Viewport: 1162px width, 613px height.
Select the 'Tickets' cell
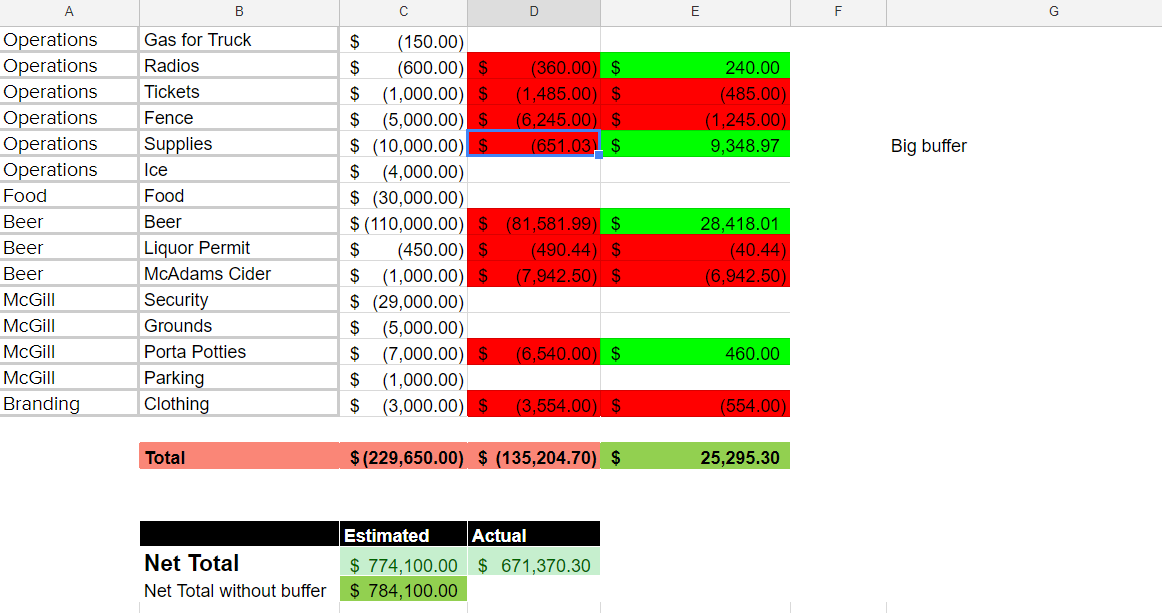pos(239,92)
